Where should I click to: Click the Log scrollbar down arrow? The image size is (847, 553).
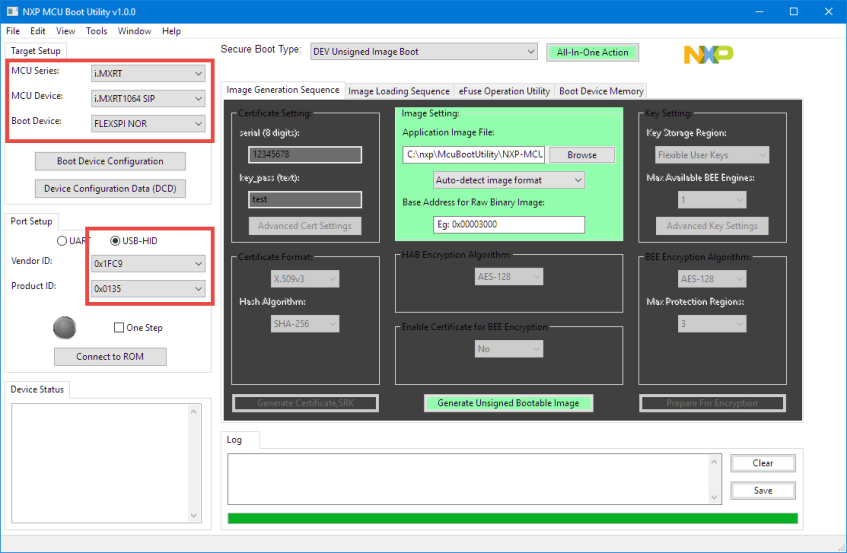coord(714,497)
